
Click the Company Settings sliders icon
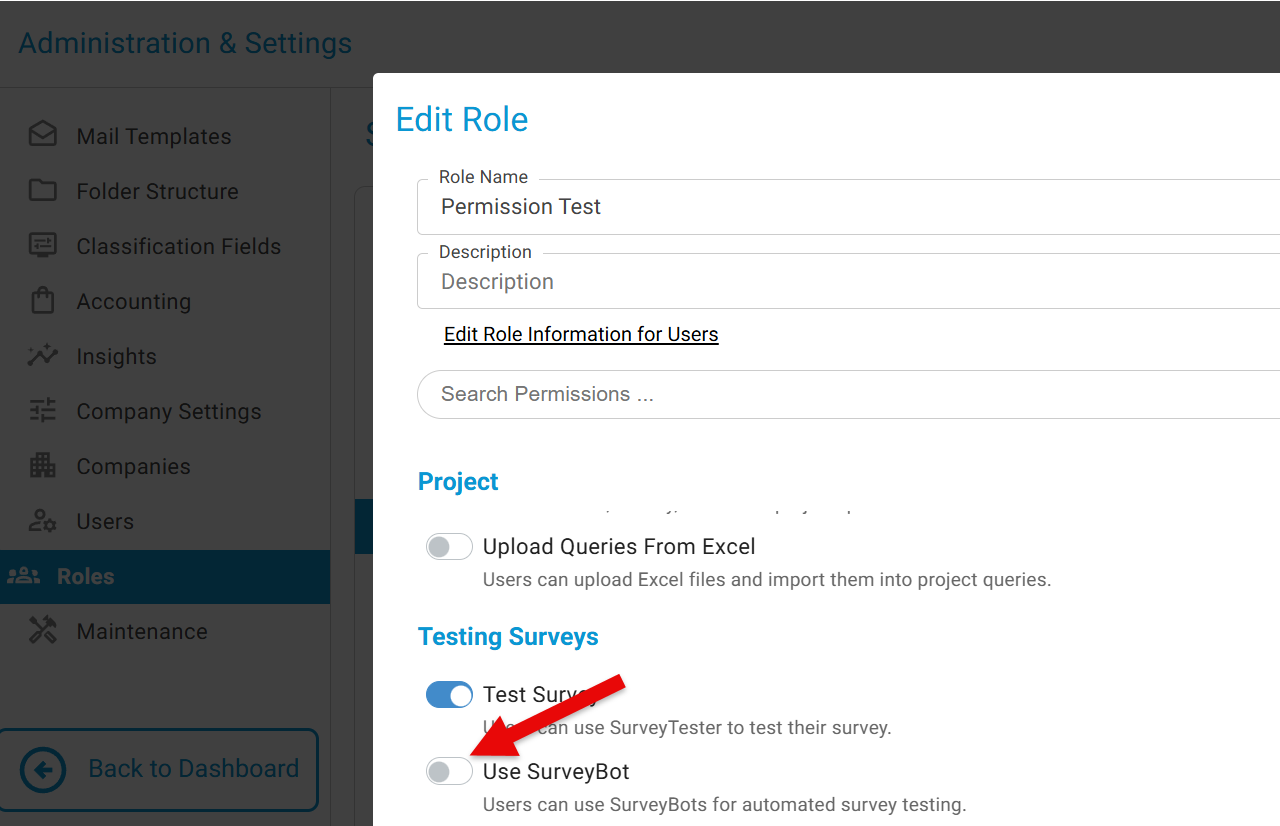point(43,410)
